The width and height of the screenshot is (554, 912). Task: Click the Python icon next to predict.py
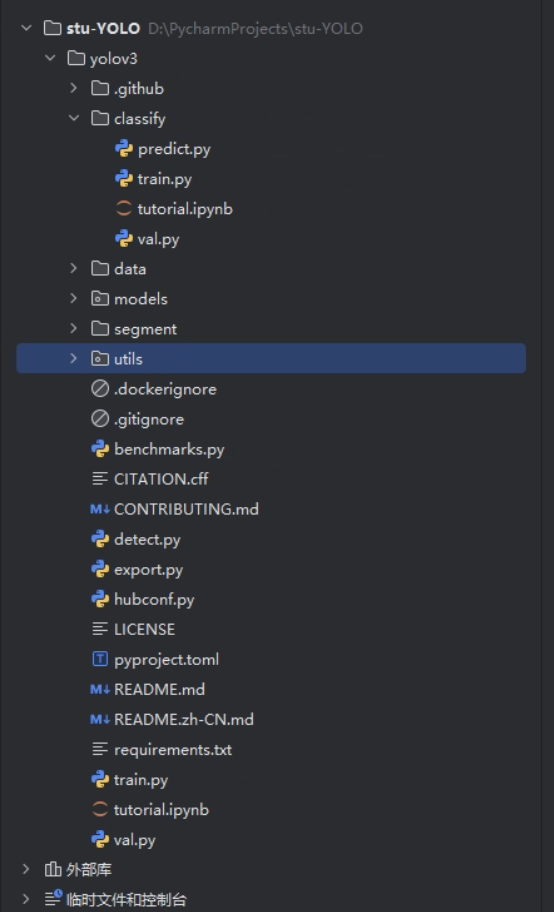(123, 149)
